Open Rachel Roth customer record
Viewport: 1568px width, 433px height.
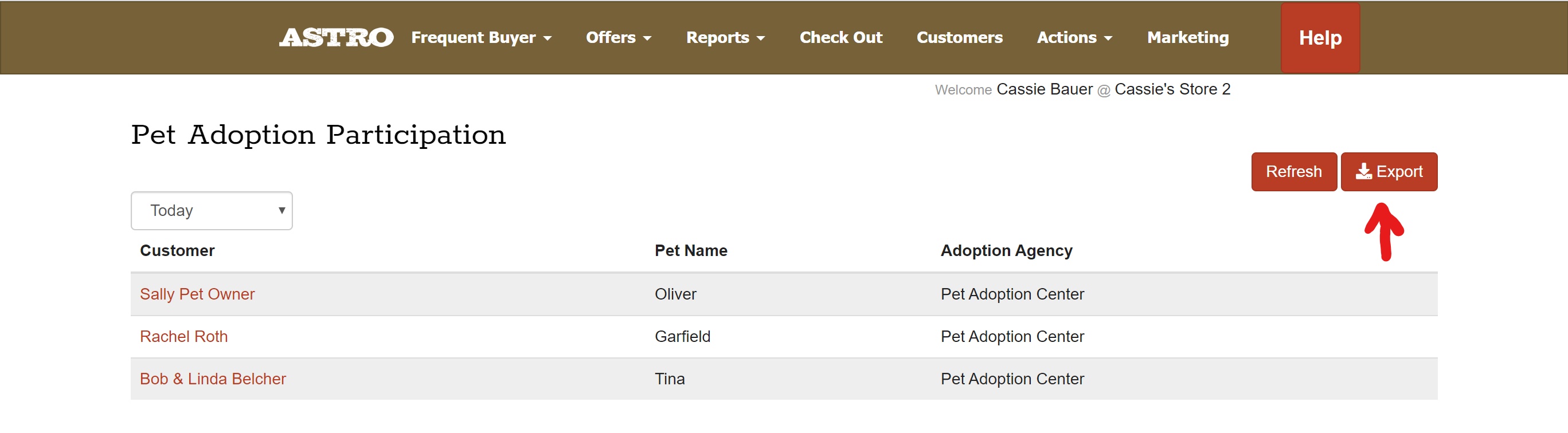point(184,336)
